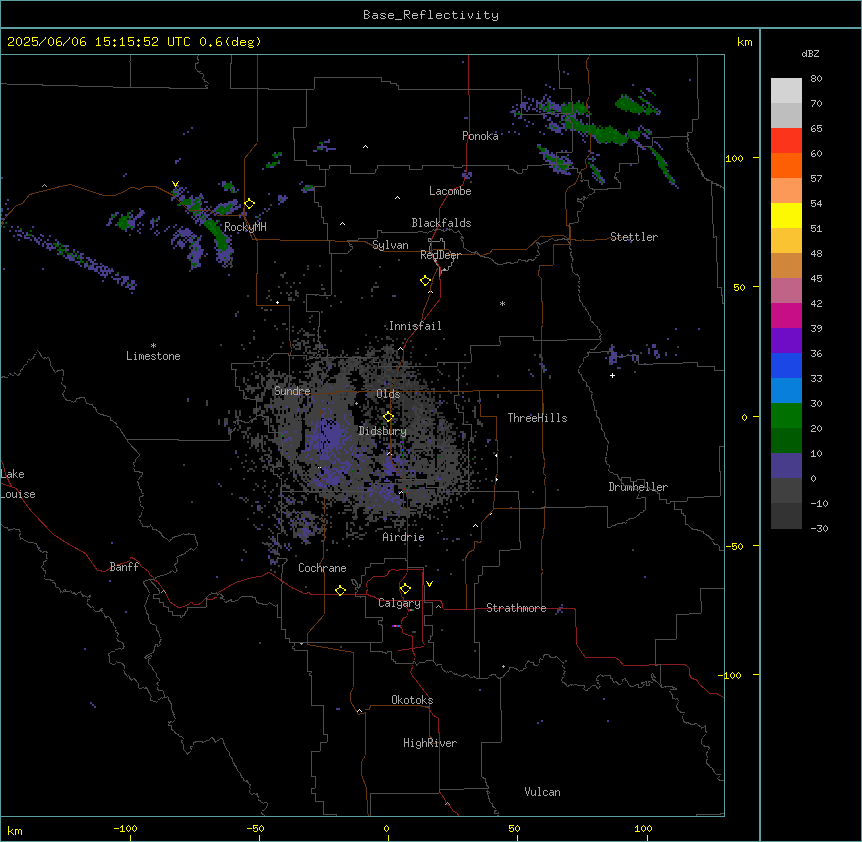Select the Sundre label

[x=292, y=391]
